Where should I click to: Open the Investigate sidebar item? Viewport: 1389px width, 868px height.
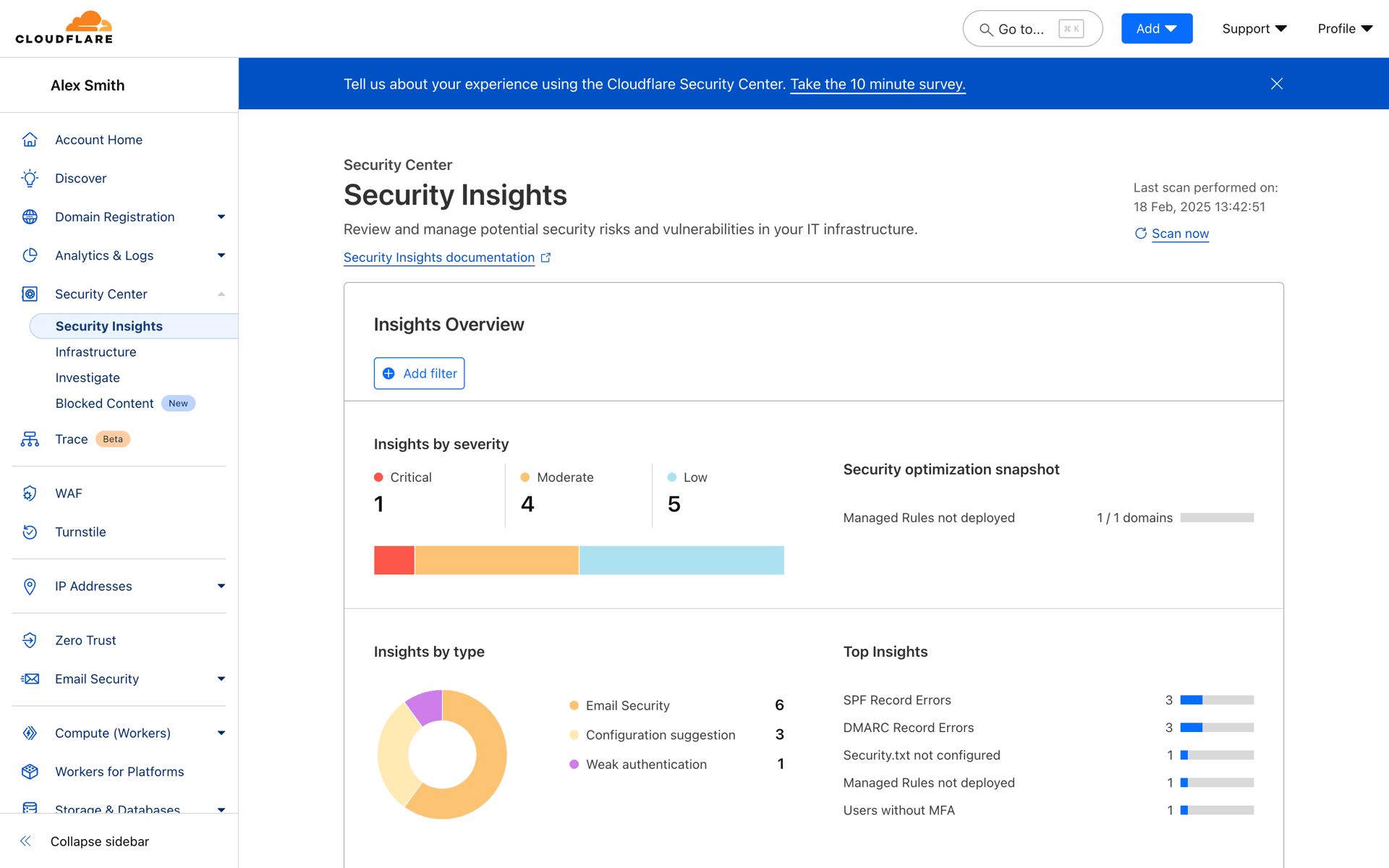point(88,378)
